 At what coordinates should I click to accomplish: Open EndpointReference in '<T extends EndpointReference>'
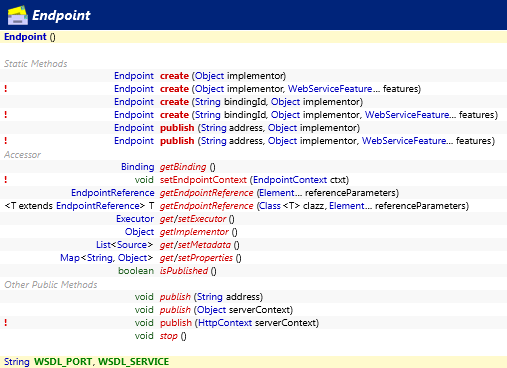tap(98, 206)
